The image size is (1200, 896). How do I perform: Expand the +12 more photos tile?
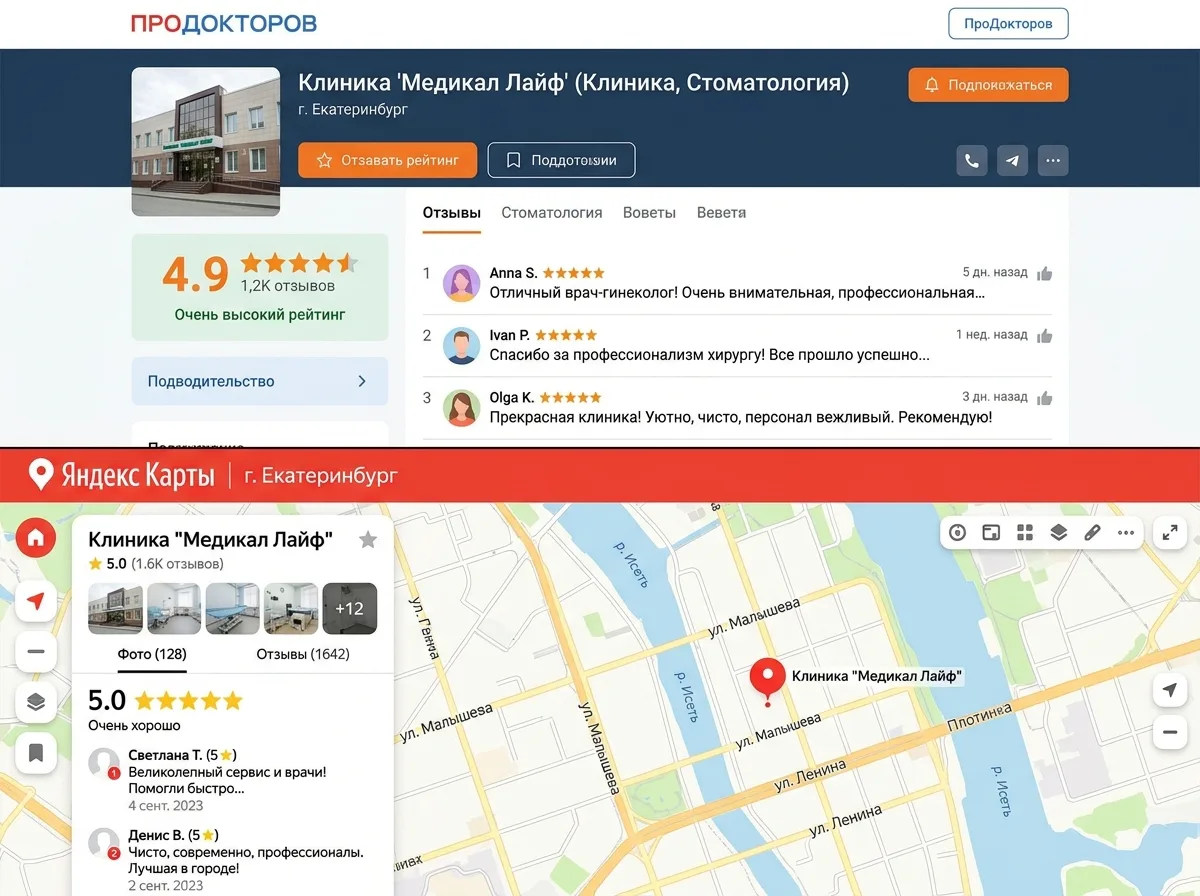pos(350,609)
